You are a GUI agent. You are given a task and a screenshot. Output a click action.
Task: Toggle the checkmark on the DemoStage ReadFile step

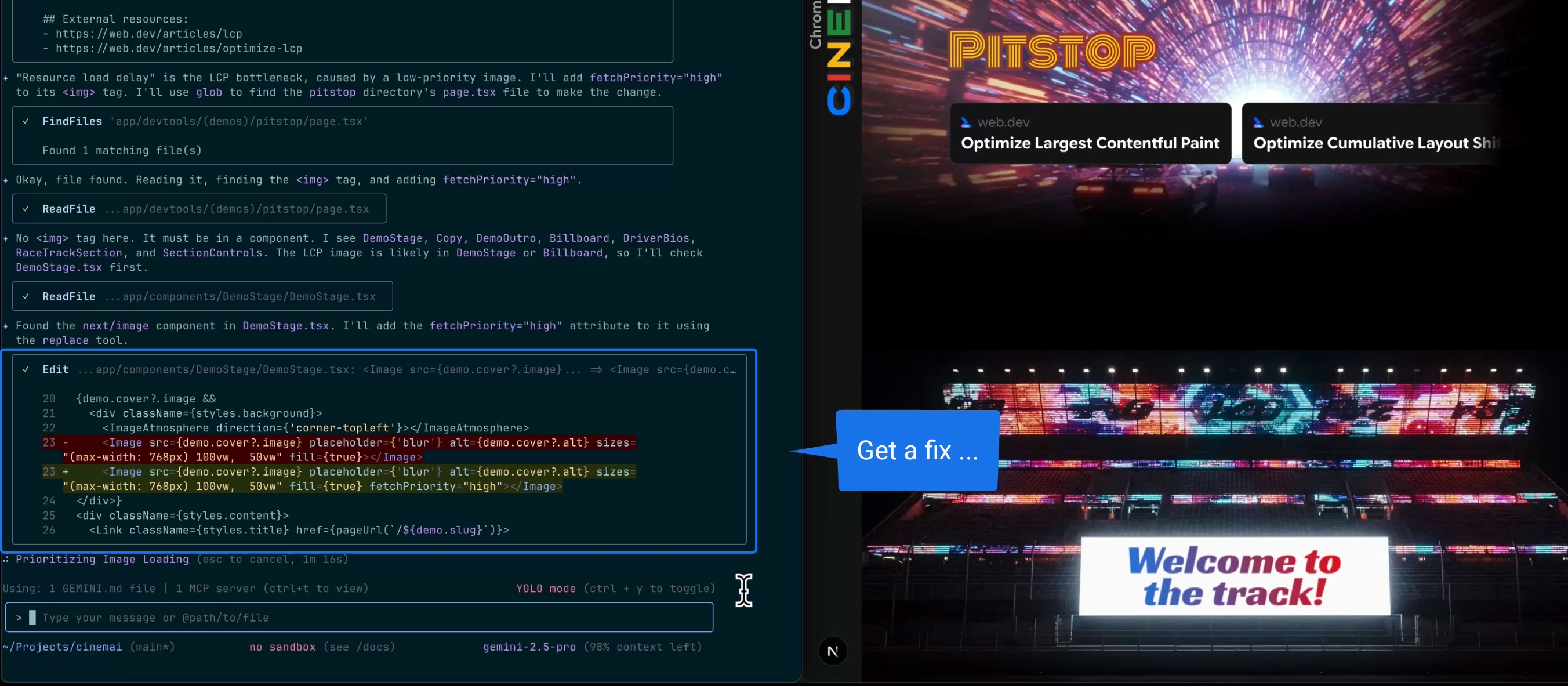tap(26, 296)
